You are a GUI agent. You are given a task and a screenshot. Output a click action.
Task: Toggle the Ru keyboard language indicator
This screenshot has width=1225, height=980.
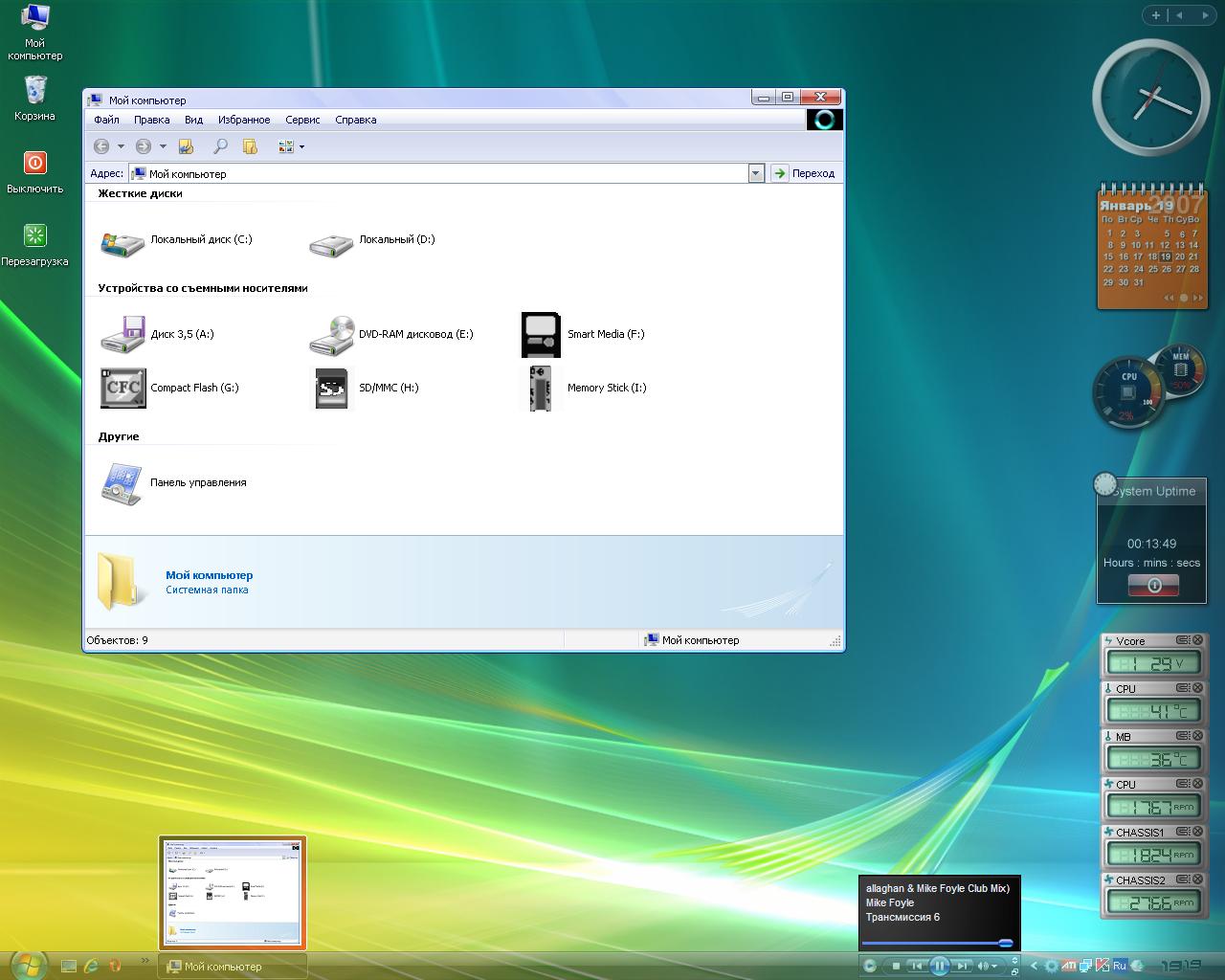[x=1119, y=966]
